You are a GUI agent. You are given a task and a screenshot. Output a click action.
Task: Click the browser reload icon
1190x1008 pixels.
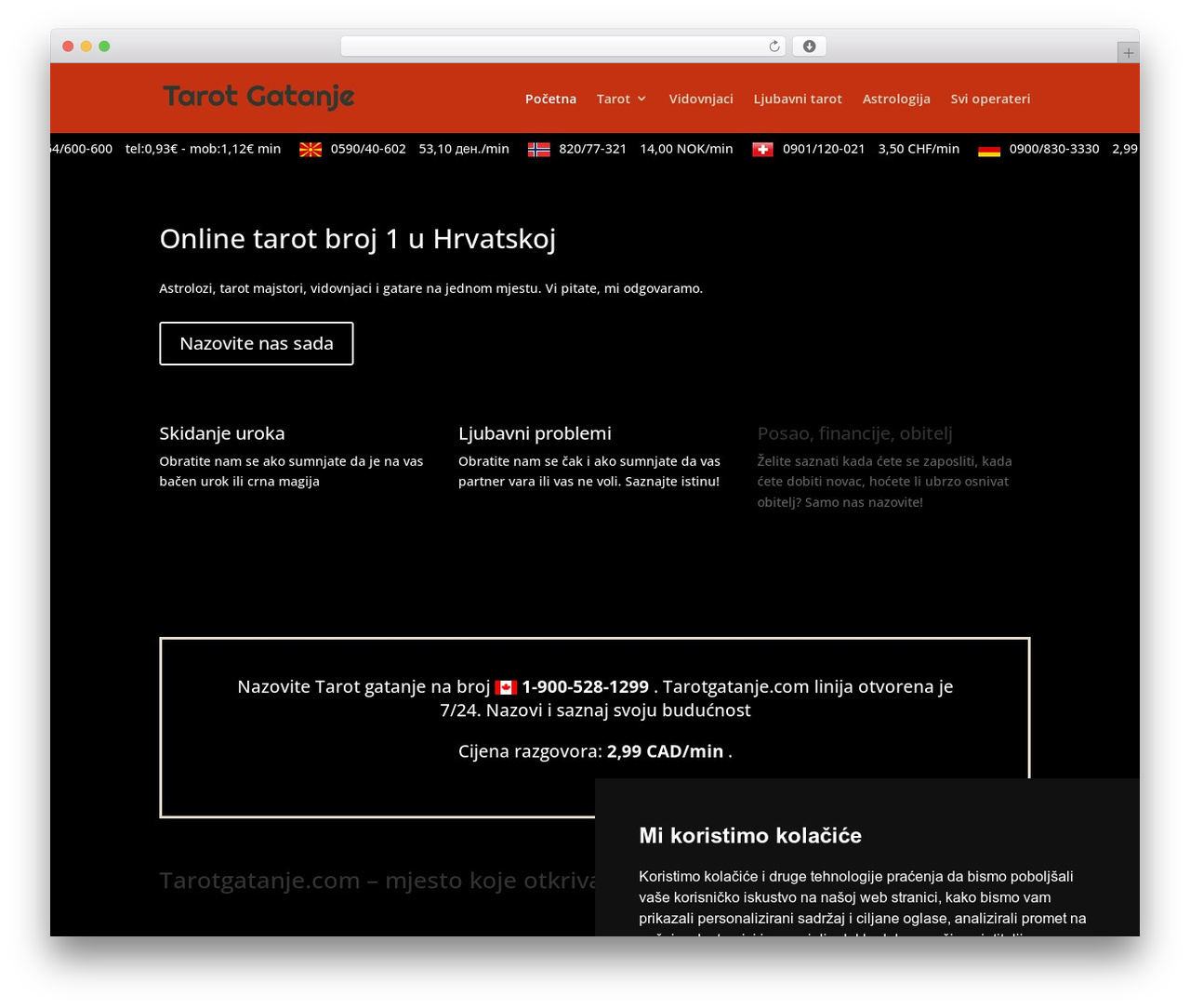click(774, 46)
